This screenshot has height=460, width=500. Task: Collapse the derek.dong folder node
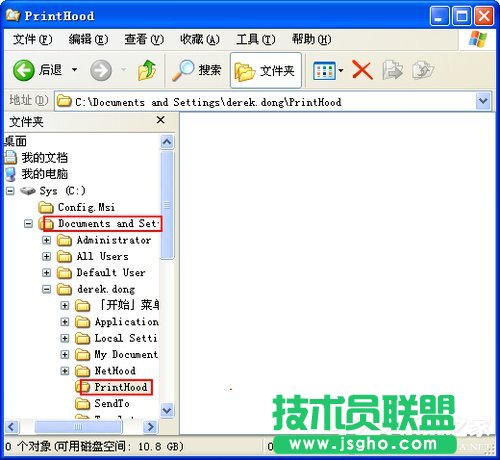[x=47, y=289]
